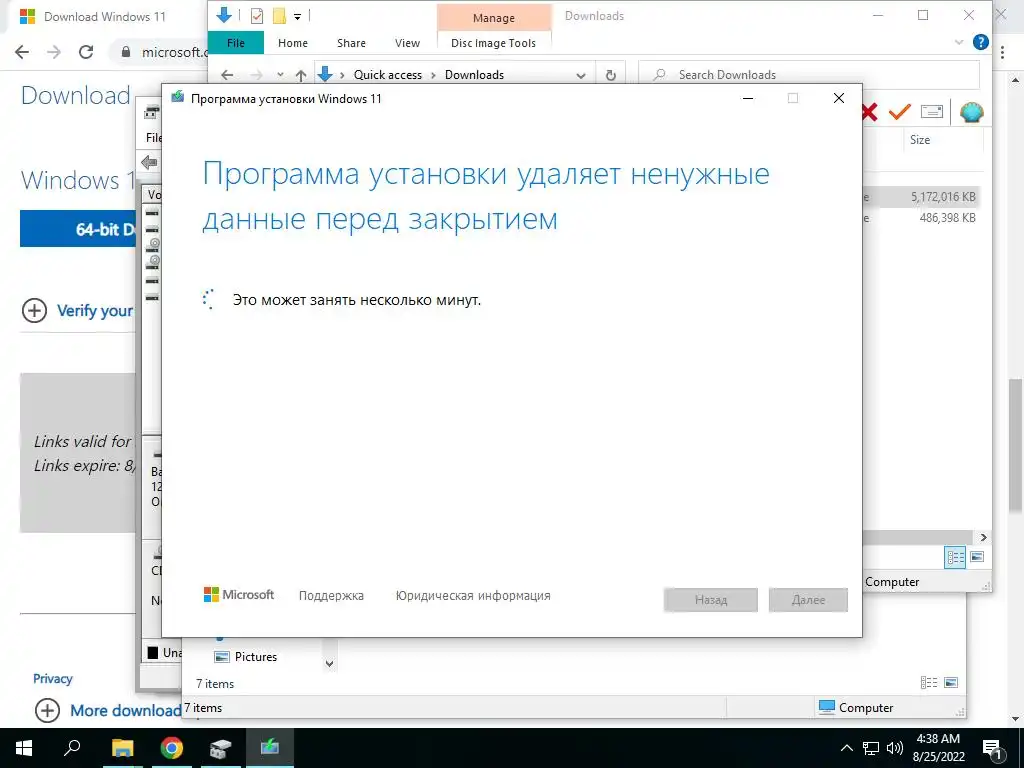Click the Properties checkmark icon in Explorer title bar
This screenshot has height=768, width=1024.
(257, 16)
